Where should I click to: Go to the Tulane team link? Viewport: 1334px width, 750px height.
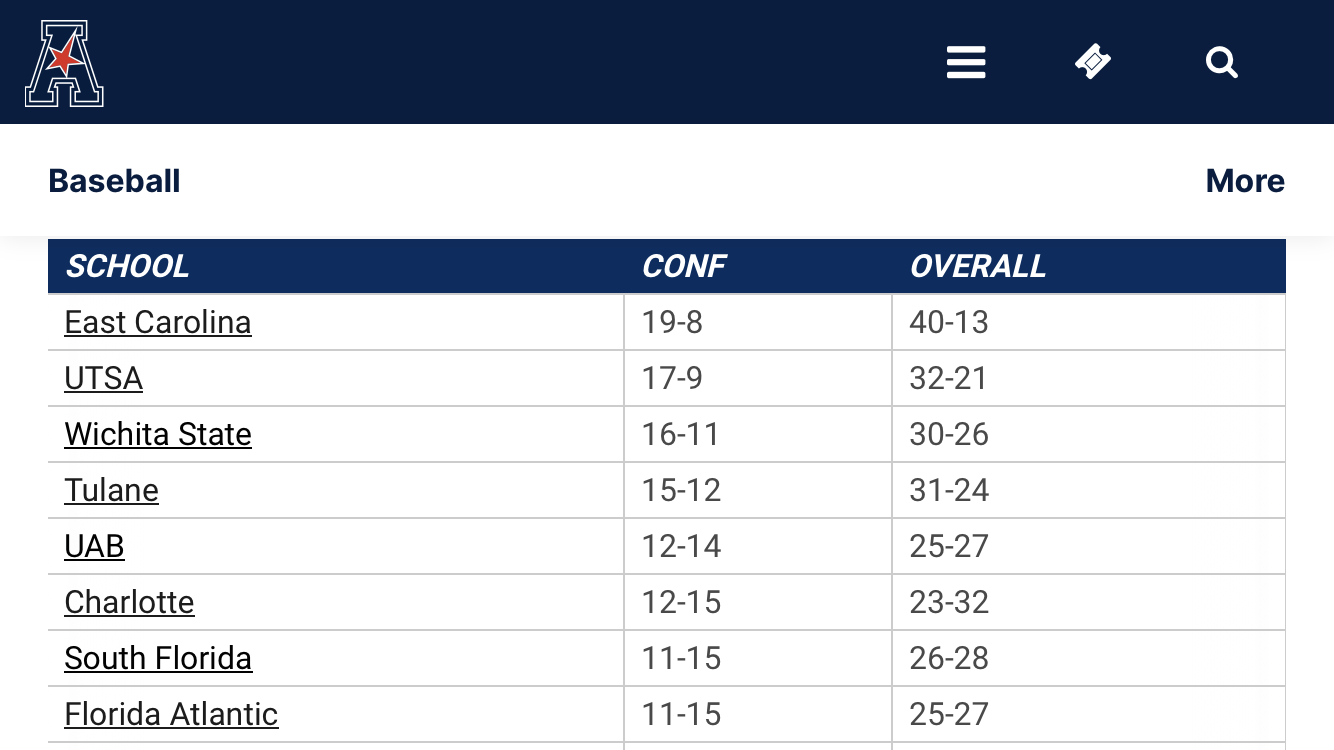click(111, 490)
